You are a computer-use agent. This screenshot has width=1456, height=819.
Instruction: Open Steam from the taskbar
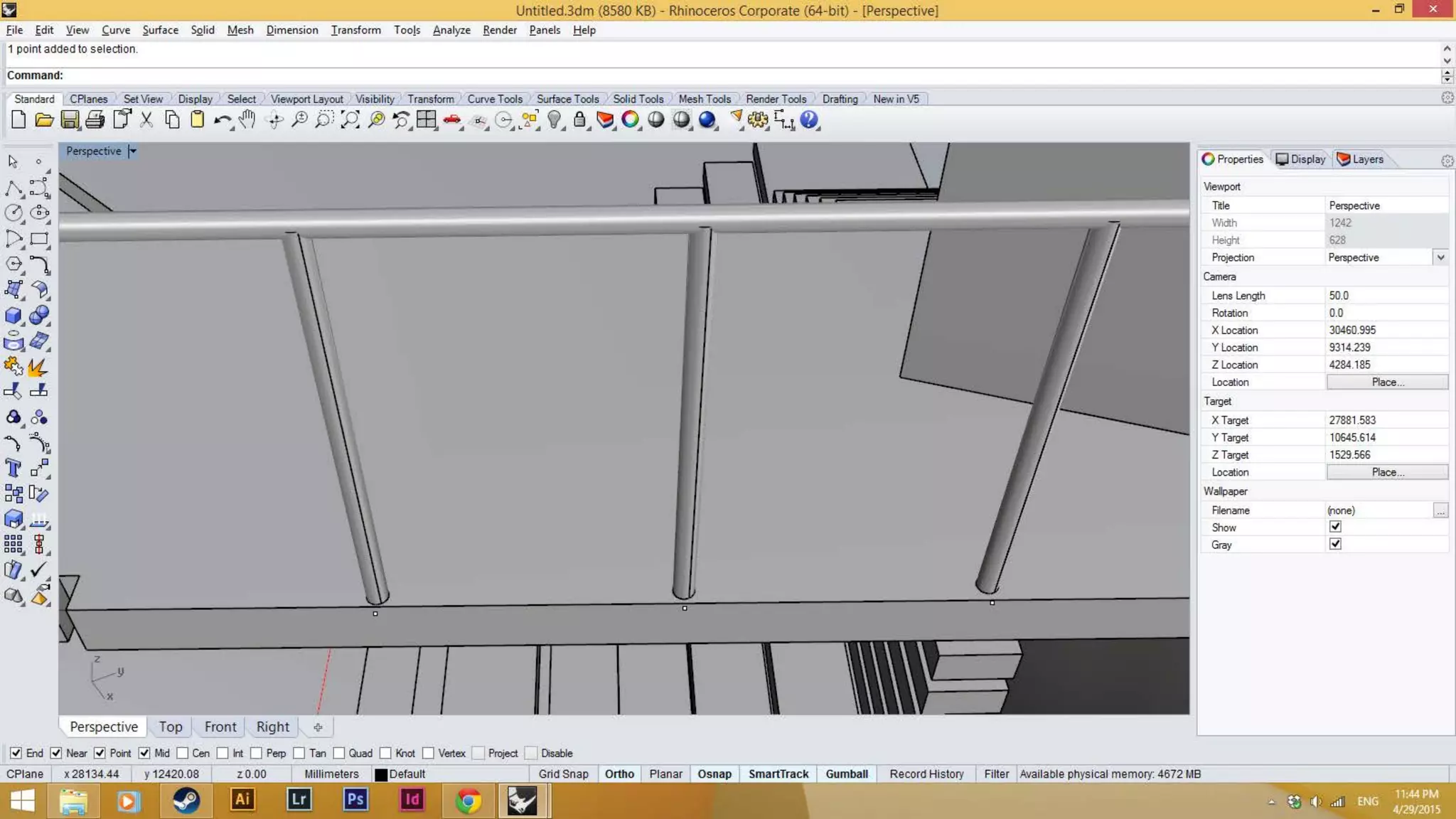tap(186, 801)
